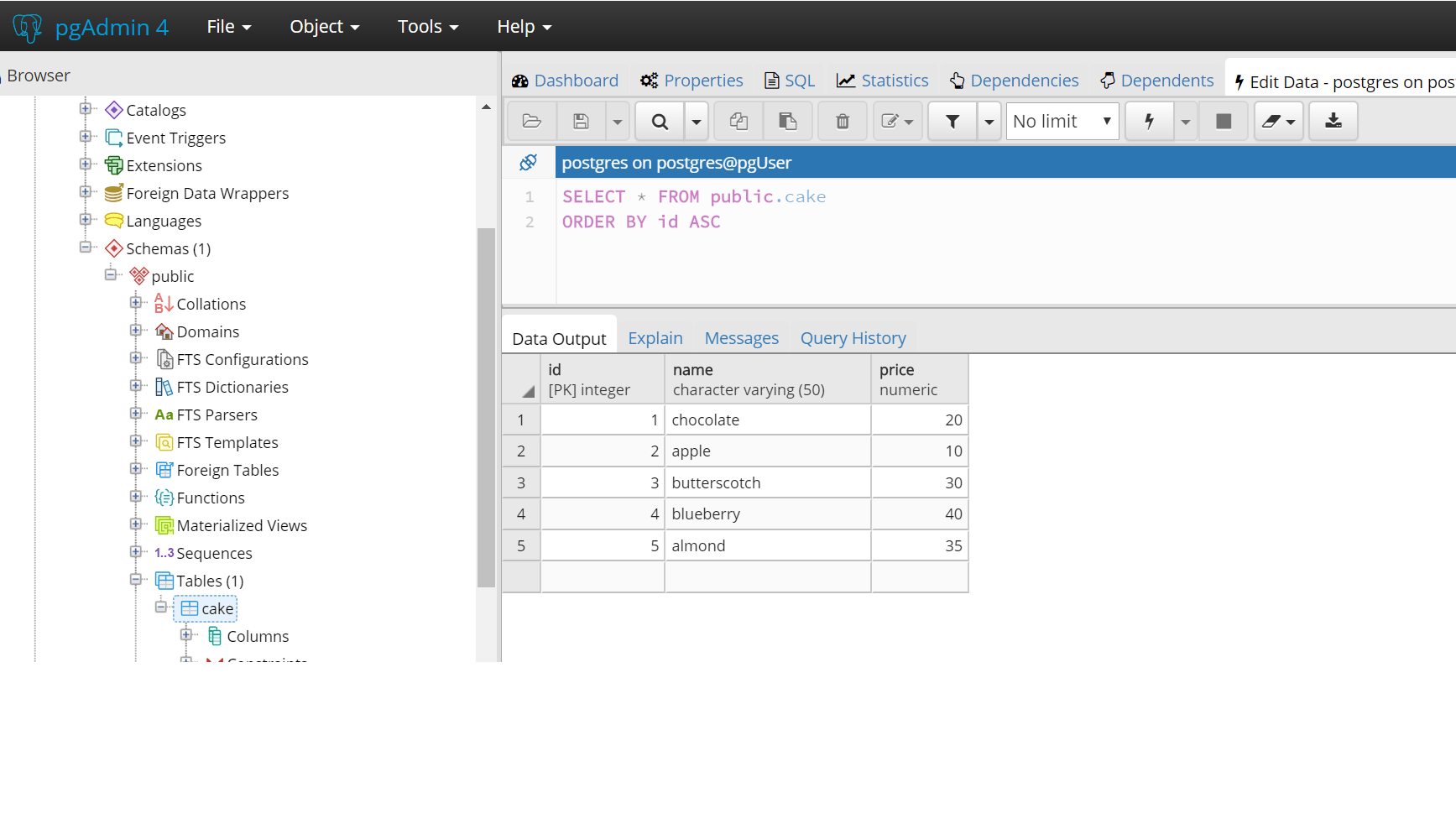This screenshot has width=1456, height=829.
Task: Click the Stop query square icon
Action: pos(1224,122)
